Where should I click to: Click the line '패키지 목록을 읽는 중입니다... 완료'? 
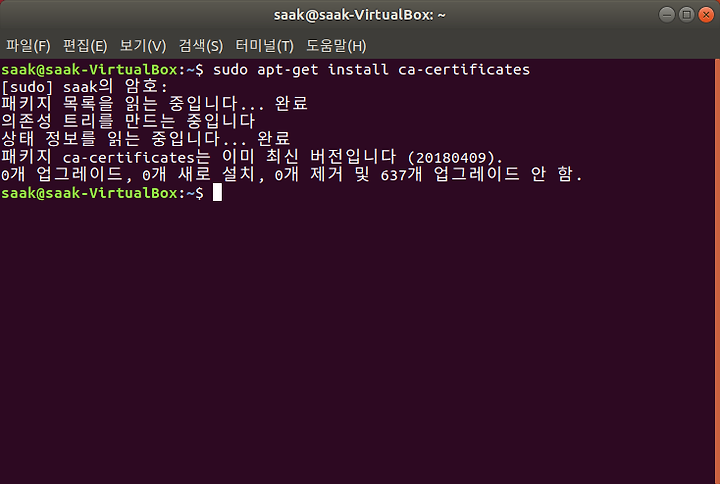tap(154, 104)
